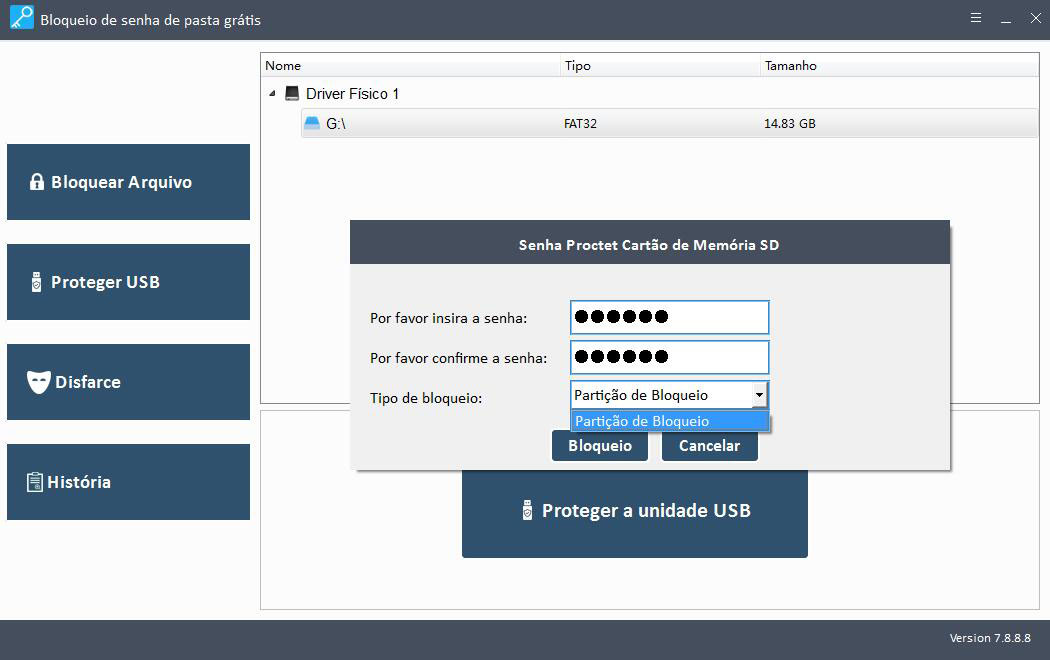Focus the 'insira a senha' password field
The height and width of the screenshot is (660, 1050).
(669, 318)
